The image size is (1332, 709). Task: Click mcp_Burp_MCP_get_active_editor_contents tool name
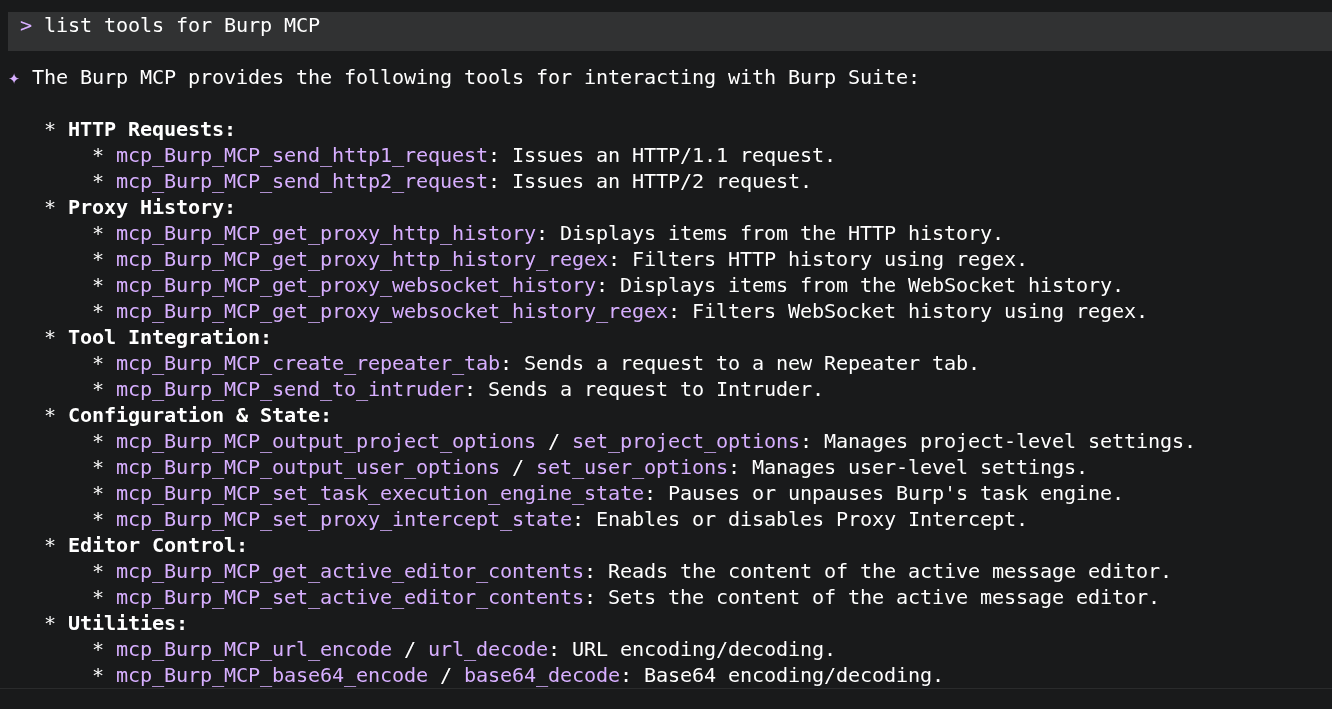pos(350,572)
